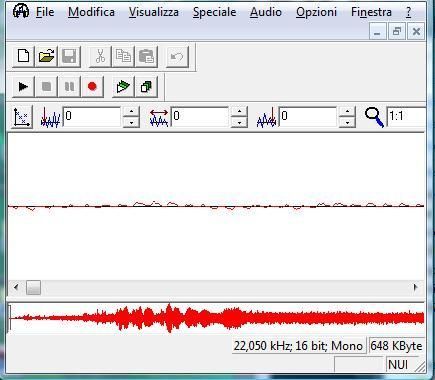435x380 pixels.
Task: Click the waveform scrollbar thumb
Action: click(x=33, y=287)
